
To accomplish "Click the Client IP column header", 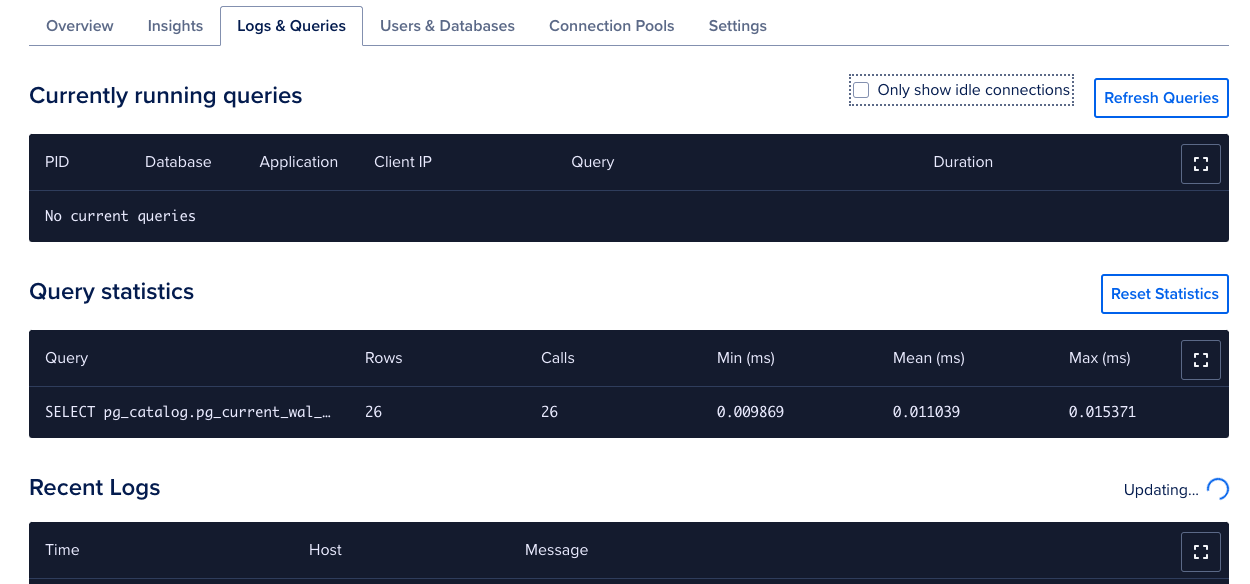I will click(403, 162).
